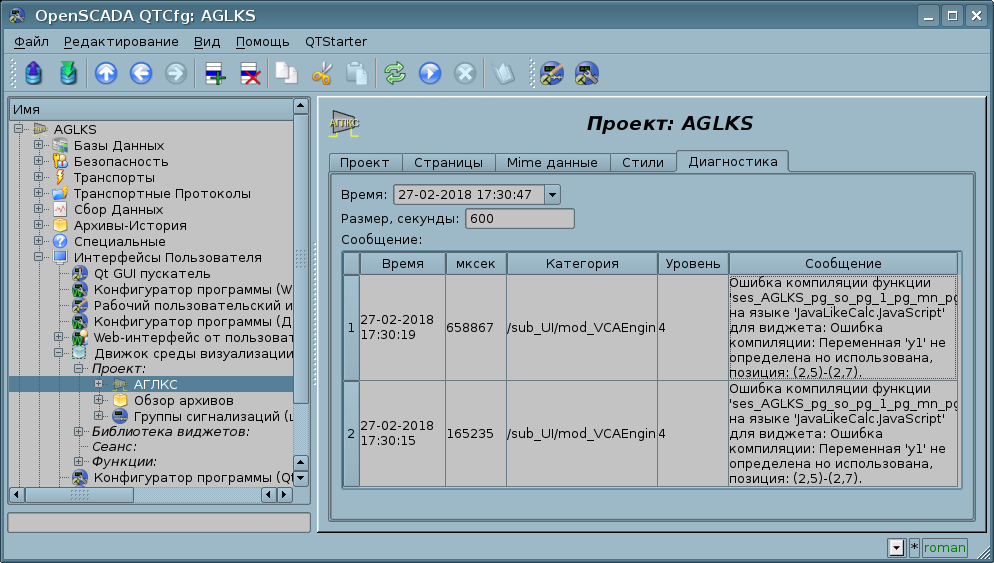Expand the Безопасность tree node

click(x=39, y=160)
